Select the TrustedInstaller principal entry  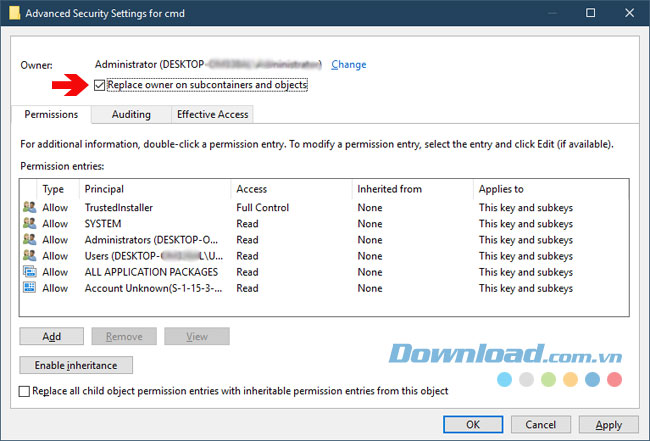(x=119, y=207)
